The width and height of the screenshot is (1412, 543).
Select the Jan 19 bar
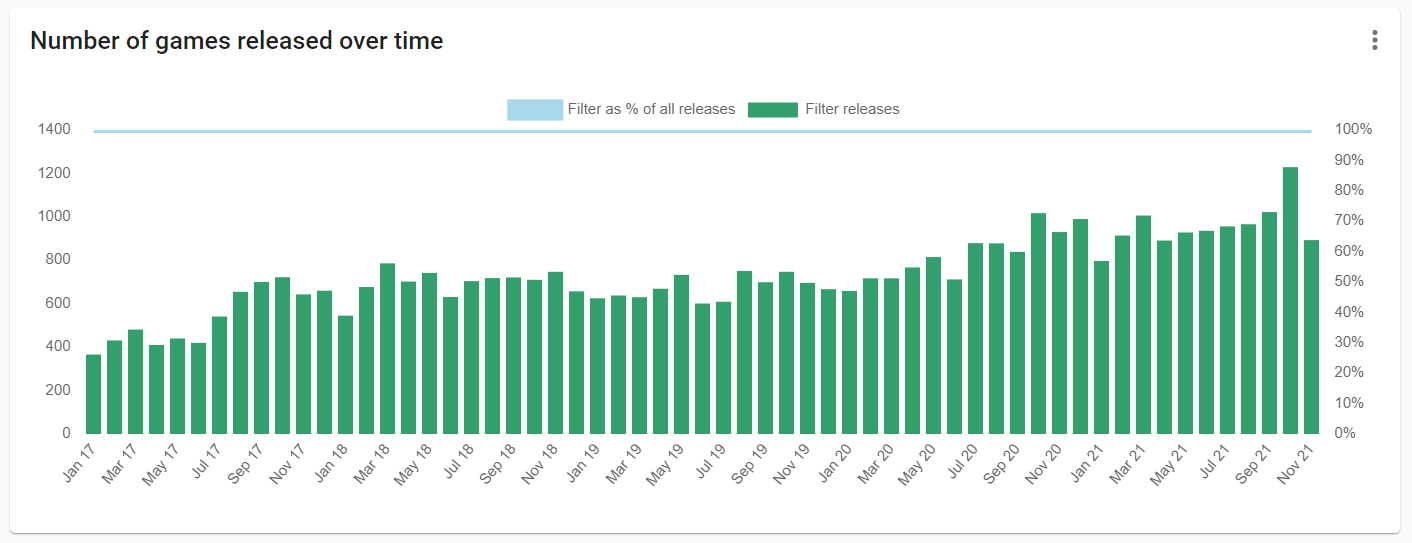coord(597,366)
